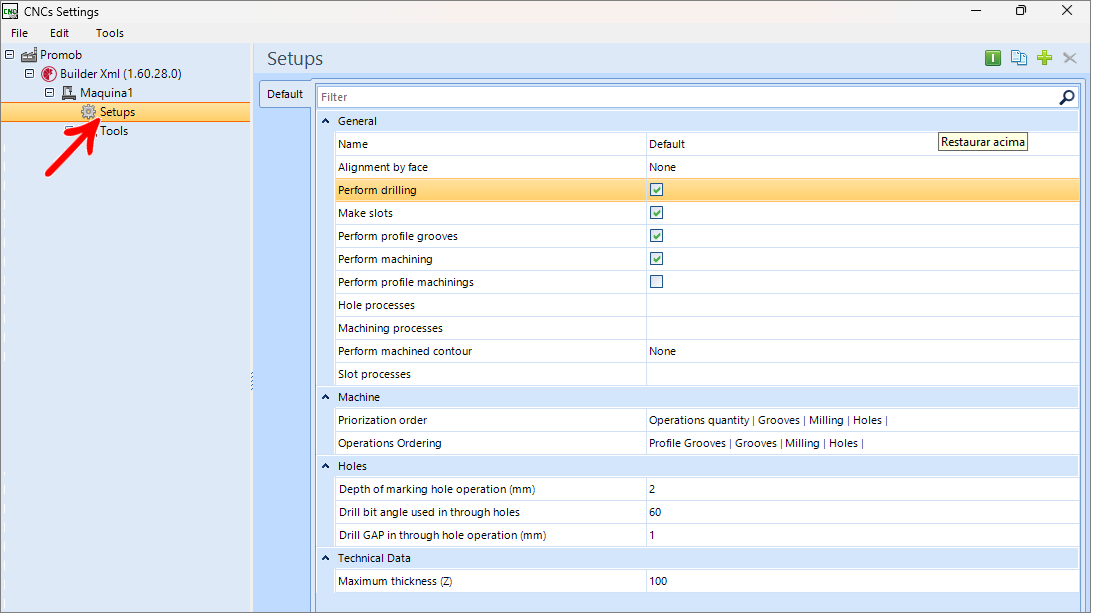Click the Name value 'Default'

click(x=667, y=144)
